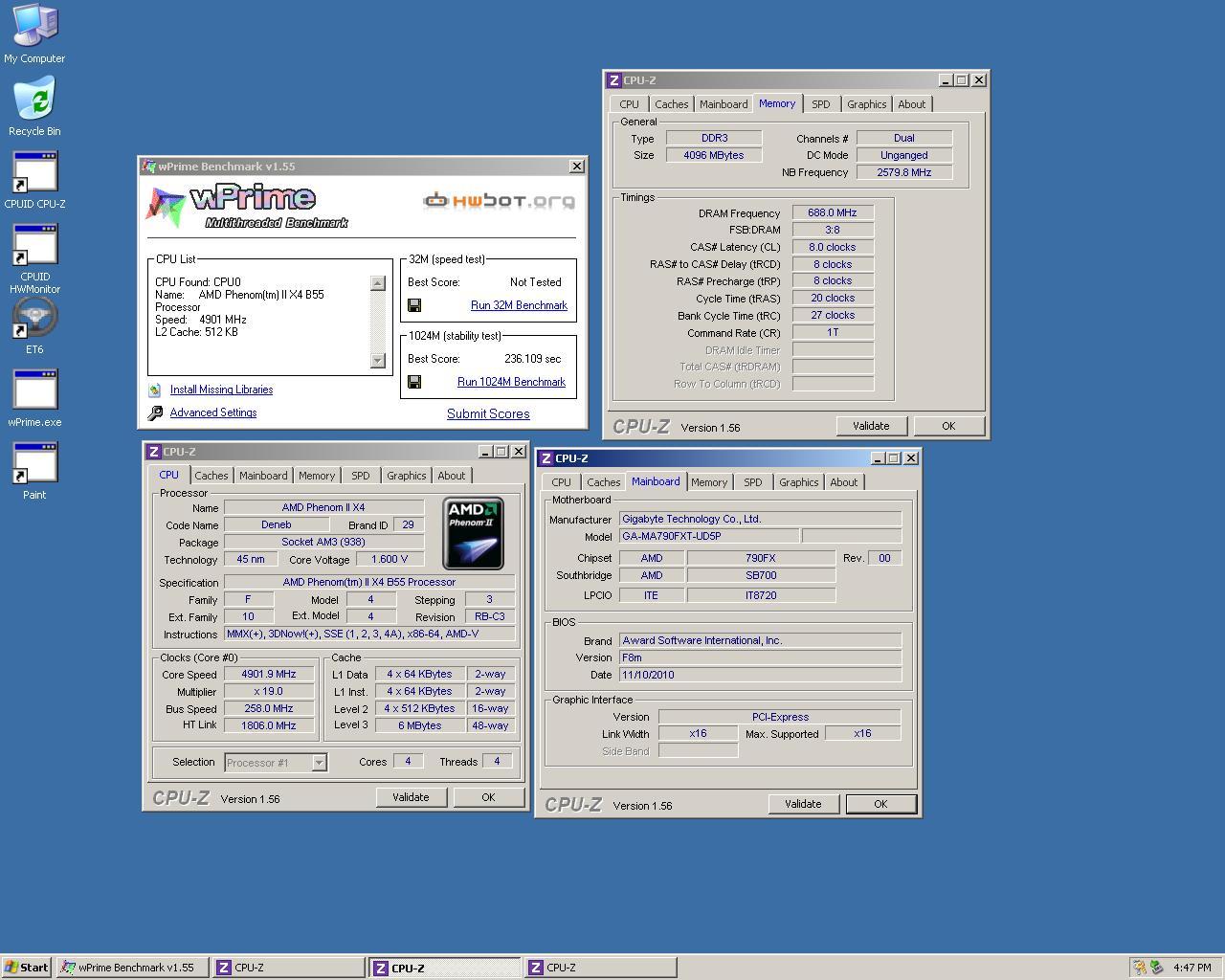The image size is (1225, 980).
Task: Click the Z icon in Mainboard CPU-Z title bar
Action: pyautogui.click(x=546, y=458)
